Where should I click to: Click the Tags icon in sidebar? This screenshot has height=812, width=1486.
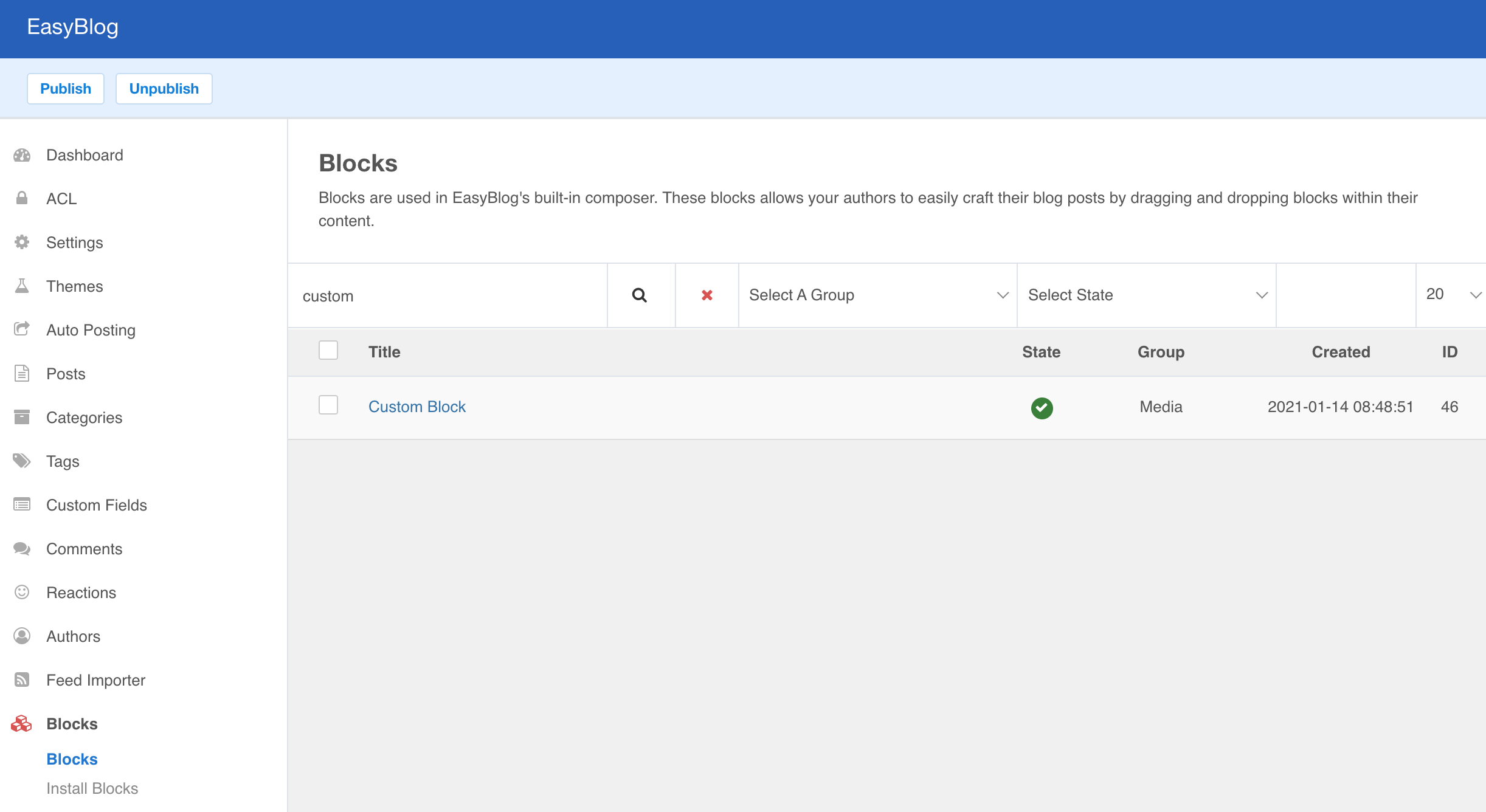[22, 461]
